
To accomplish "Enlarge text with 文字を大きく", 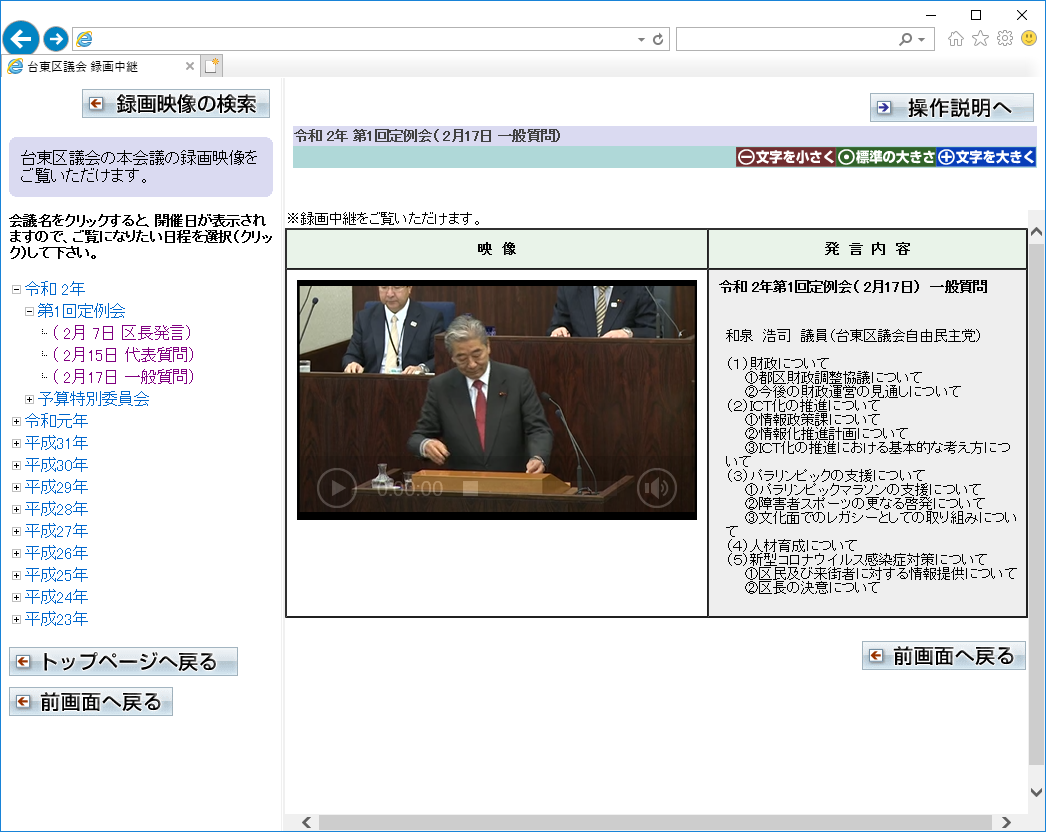I will click(x=986, y=157).
